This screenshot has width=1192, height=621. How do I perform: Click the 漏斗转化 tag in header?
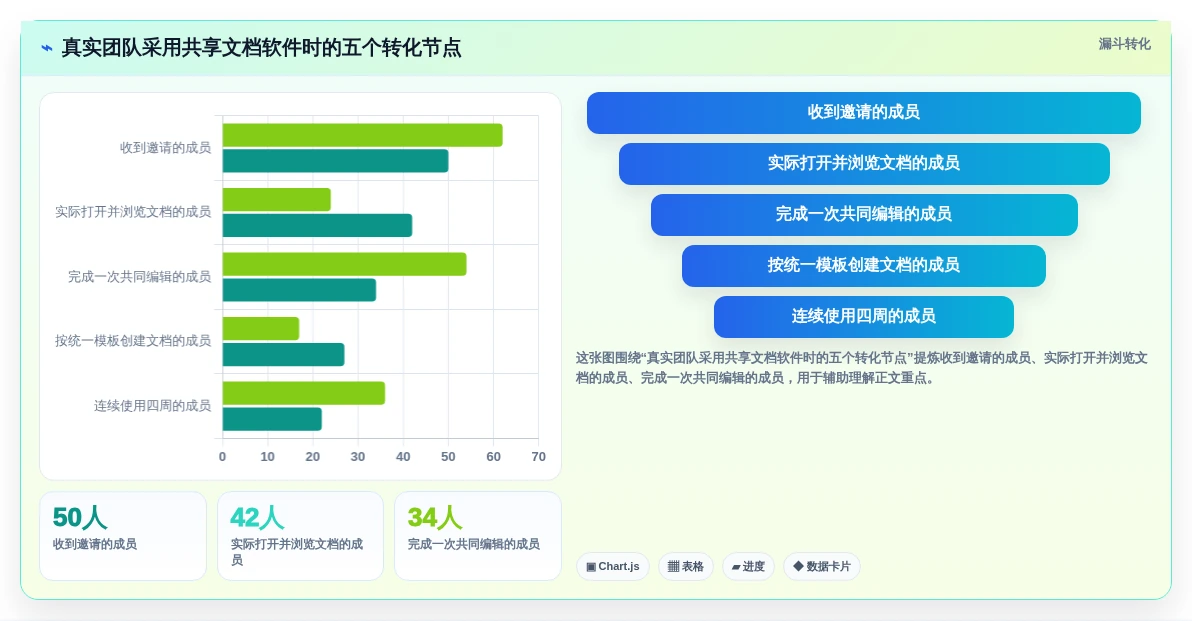click(x=1124, y=44)
